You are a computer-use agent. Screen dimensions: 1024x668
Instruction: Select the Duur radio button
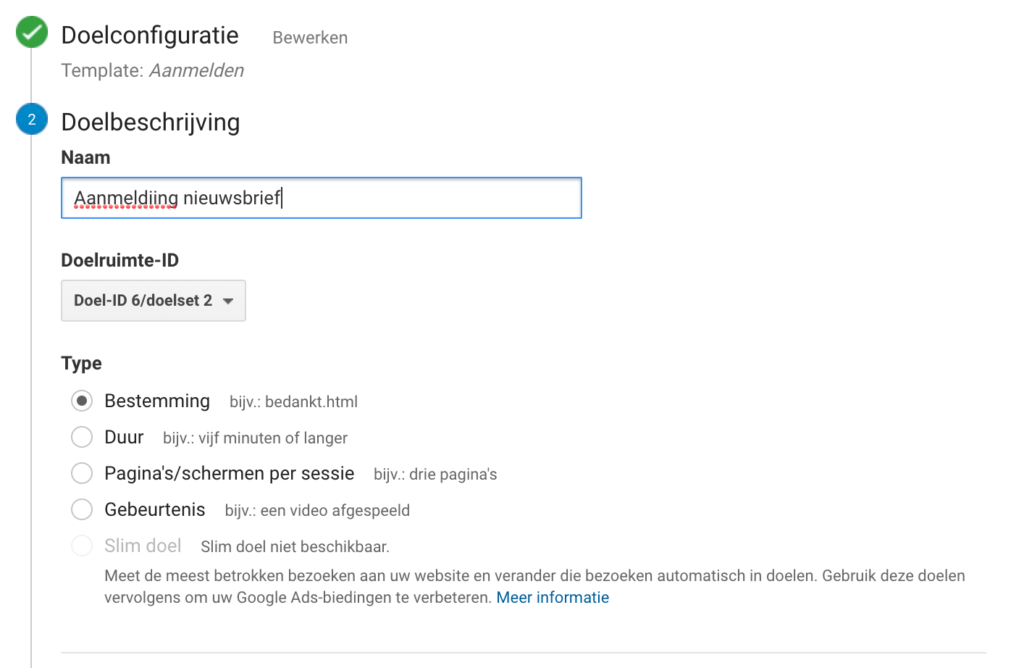point(82,437)
